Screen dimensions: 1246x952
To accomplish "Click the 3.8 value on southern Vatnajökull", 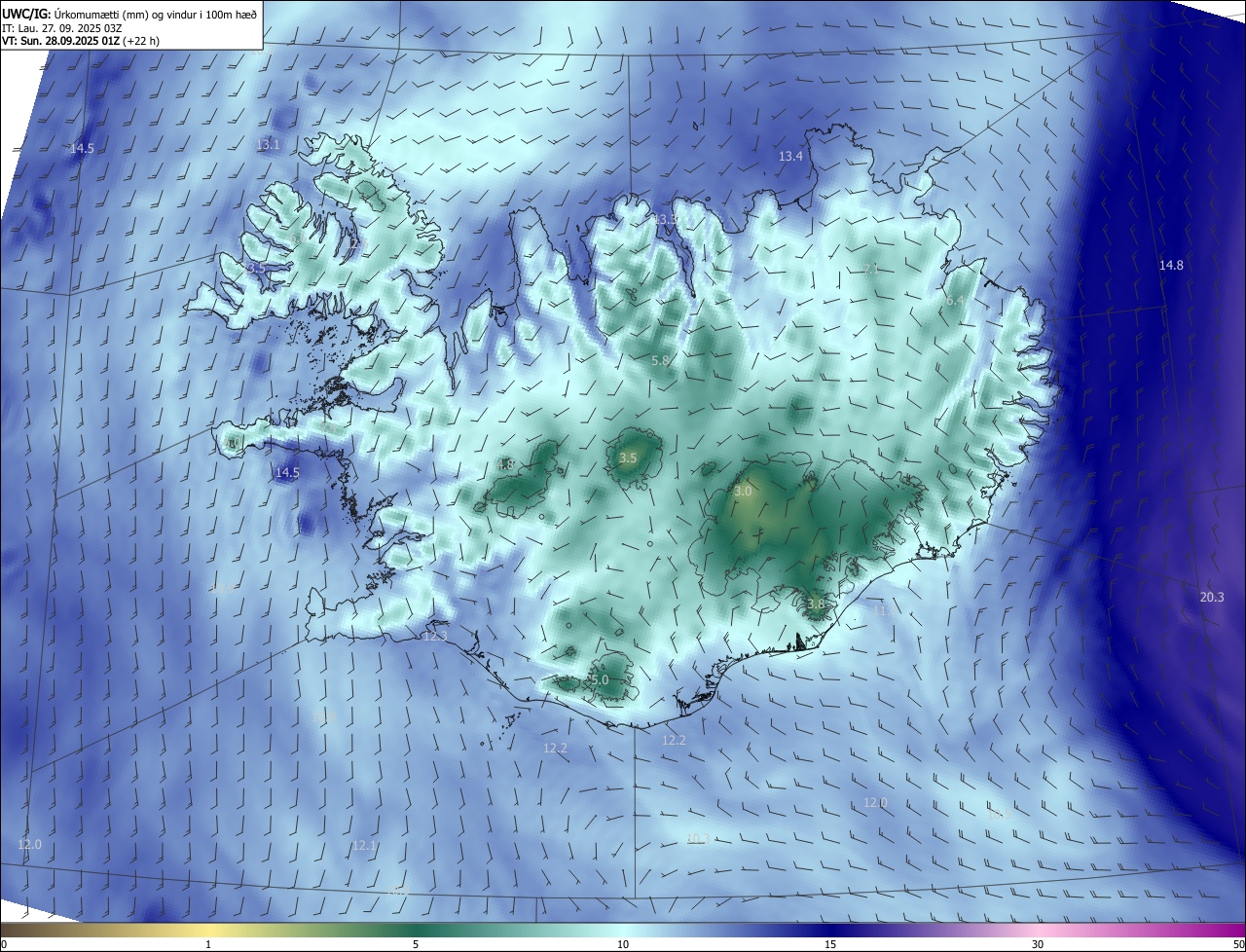I will [816, 604].
